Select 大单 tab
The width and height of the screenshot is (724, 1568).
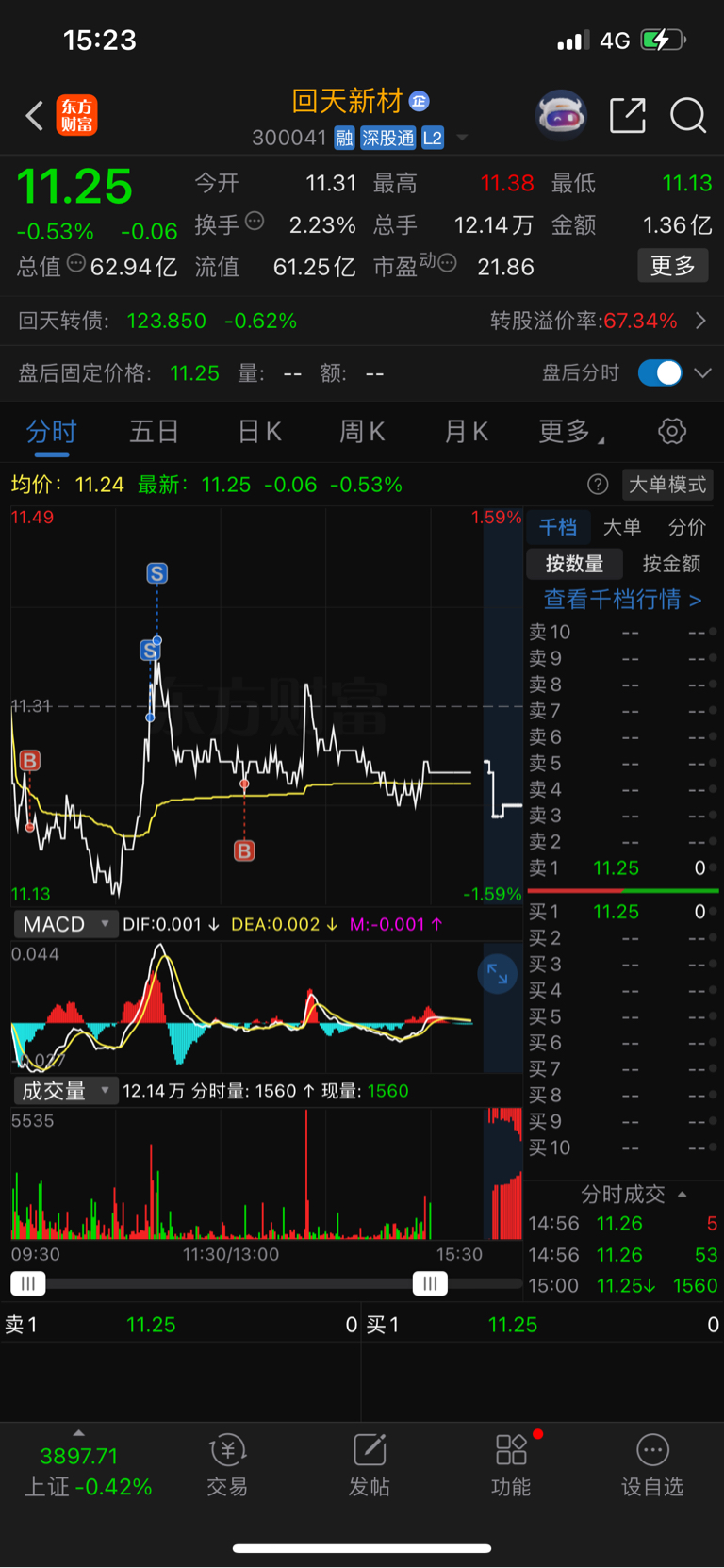click(x=622, y=527)
